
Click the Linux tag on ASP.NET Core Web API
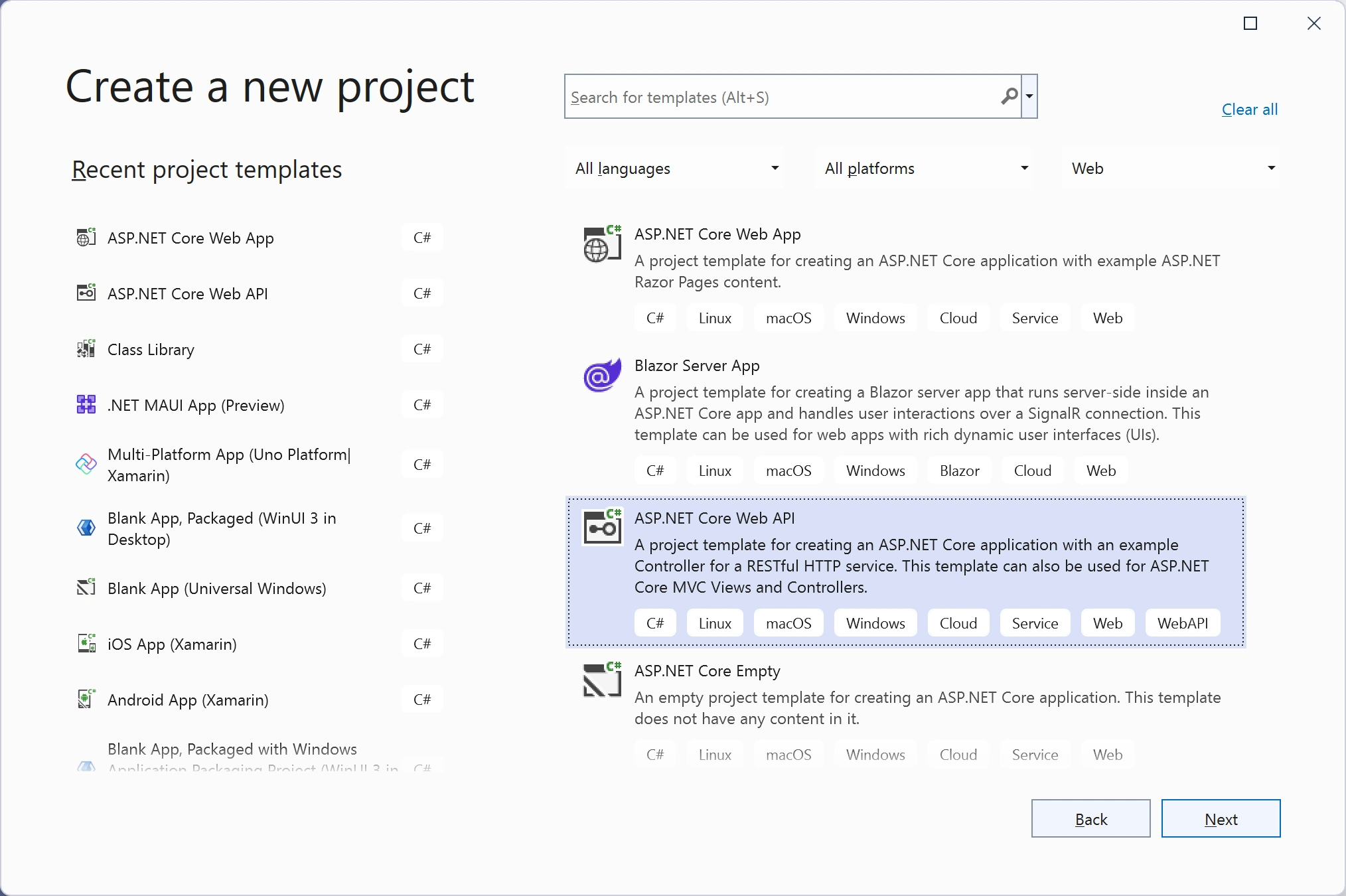point(715,623)
